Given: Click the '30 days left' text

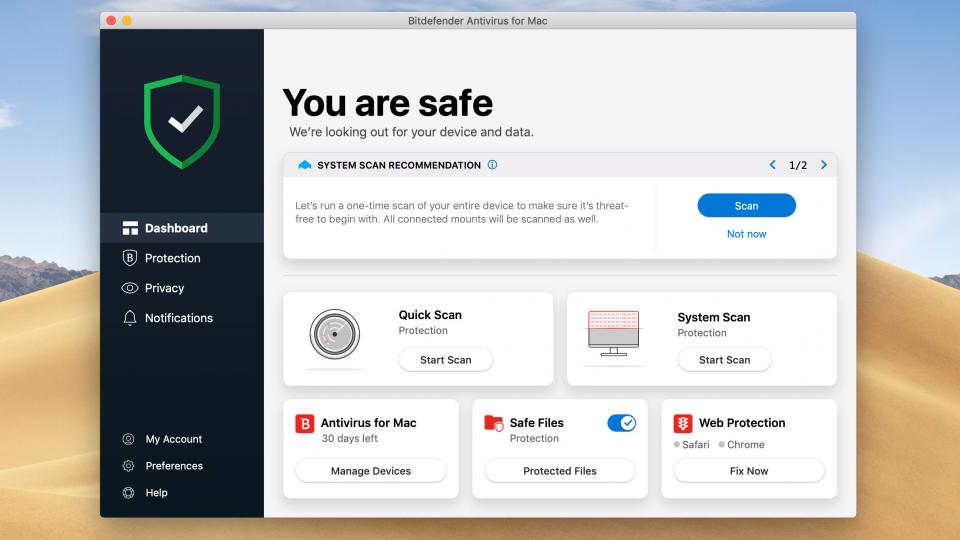Looking at the screenshot, I should [350, 438].
